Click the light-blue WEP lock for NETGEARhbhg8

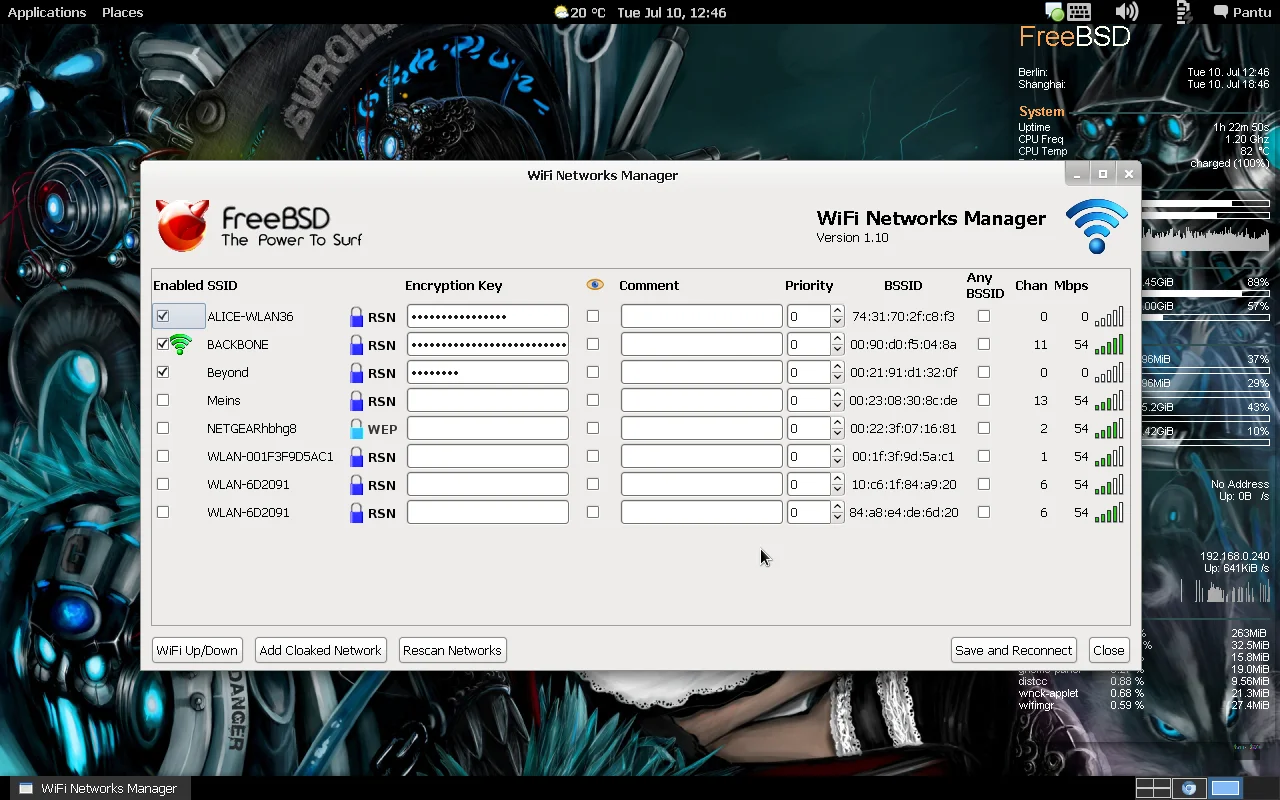tap(356, 429)
